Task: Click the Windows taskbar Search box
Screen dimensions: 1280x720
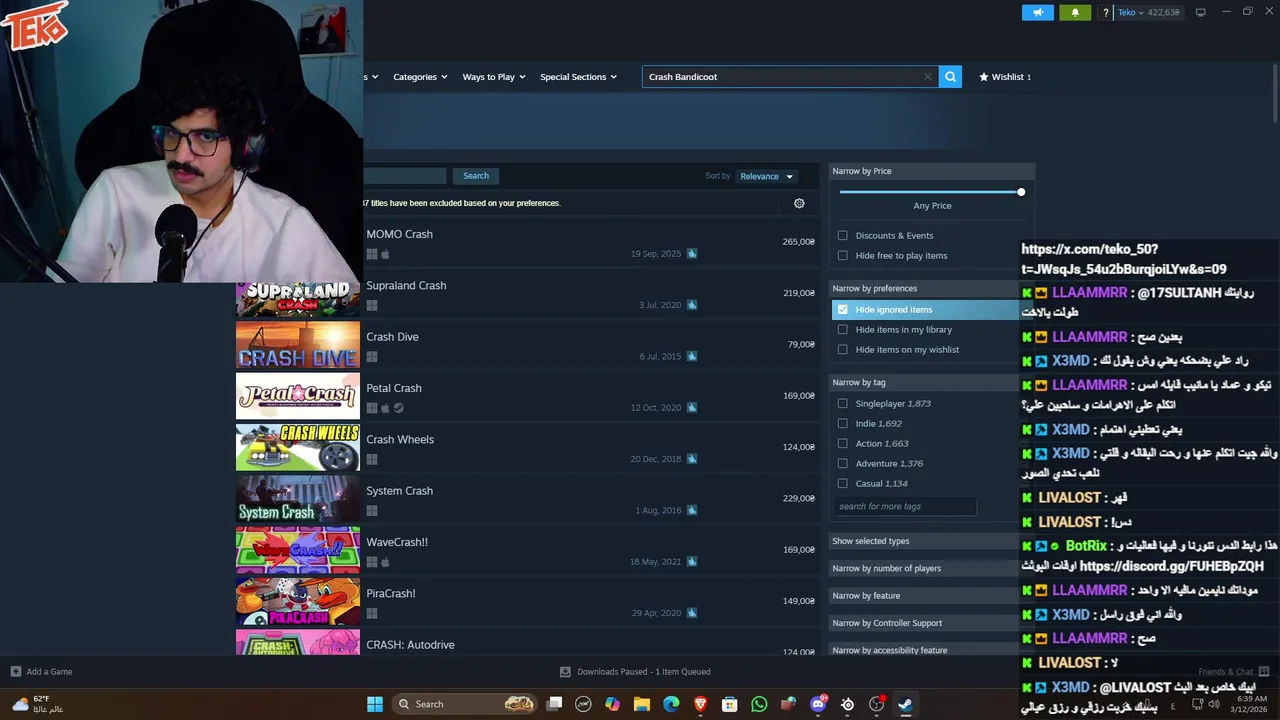Action: [x=465, y=704]
